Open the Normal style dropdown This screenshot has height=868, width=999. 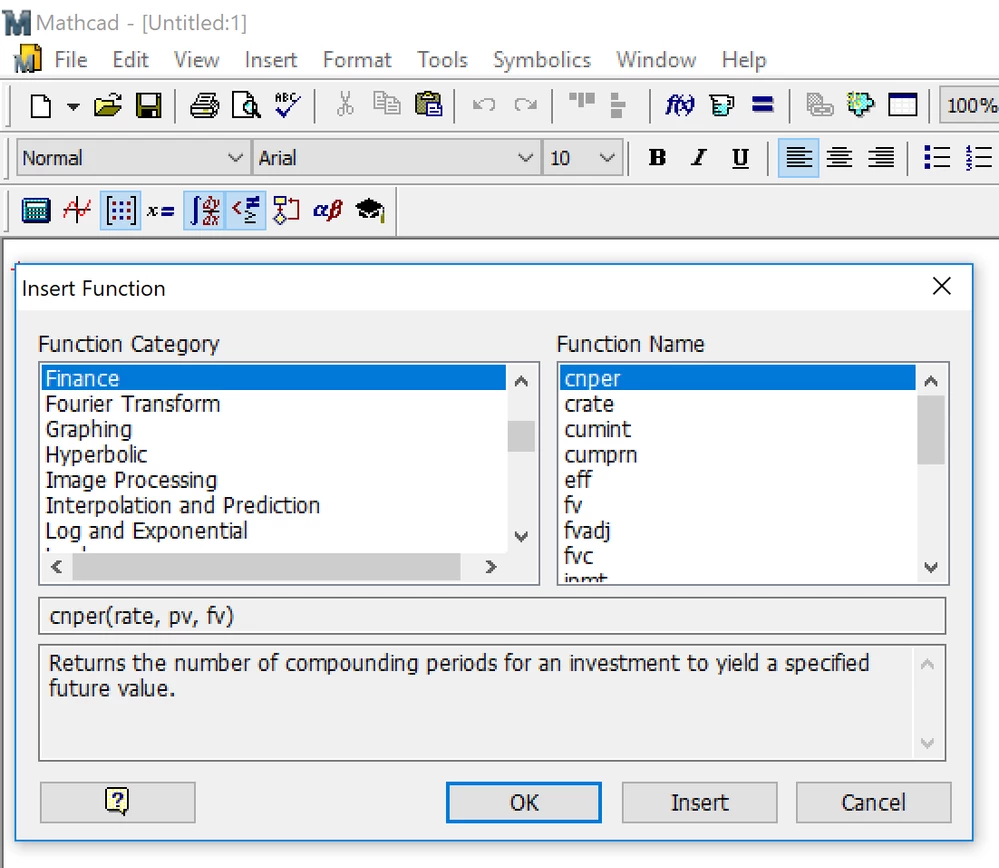[235, 157]
